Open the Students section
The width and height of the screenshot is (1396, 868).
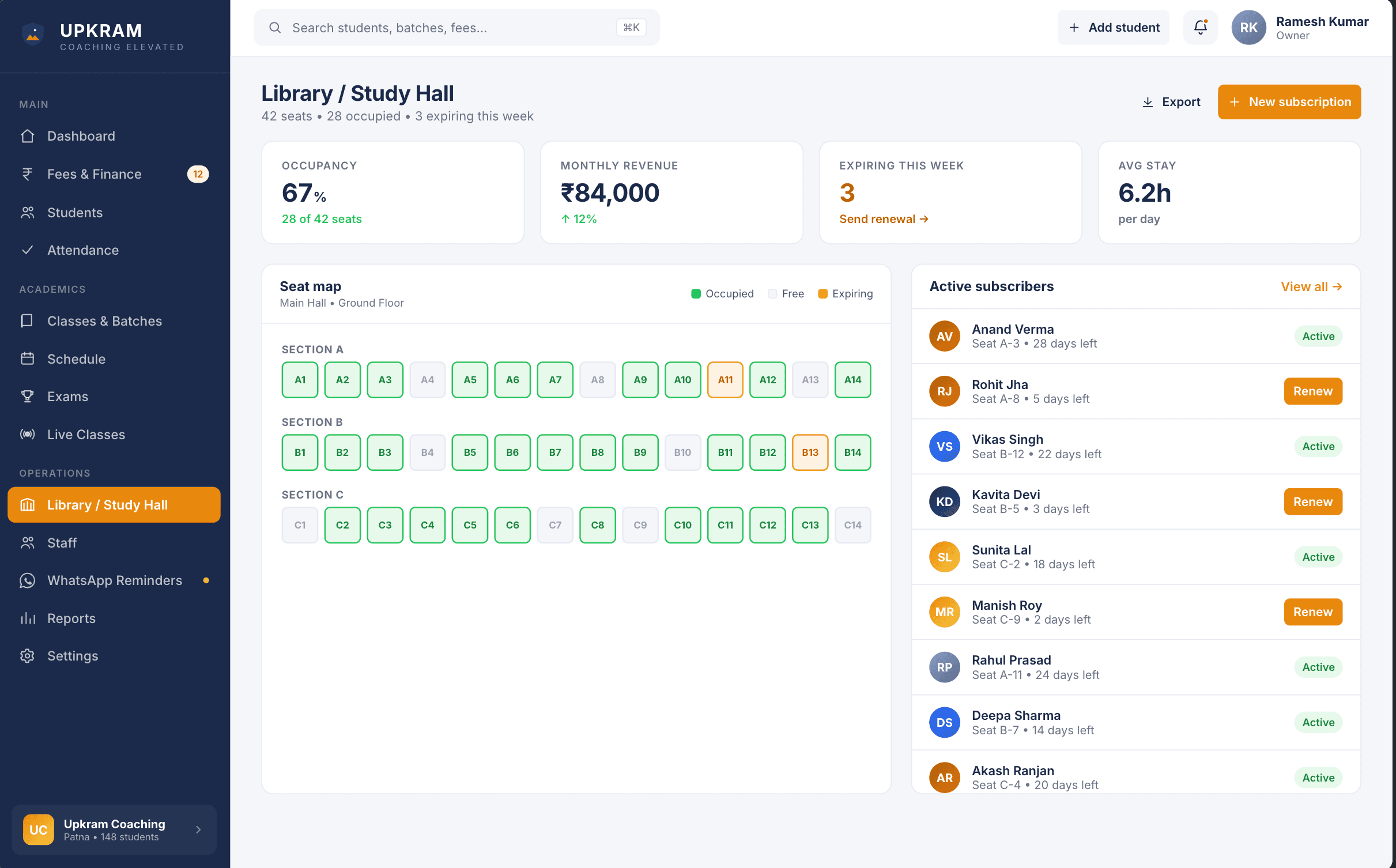tap(75, 213)
